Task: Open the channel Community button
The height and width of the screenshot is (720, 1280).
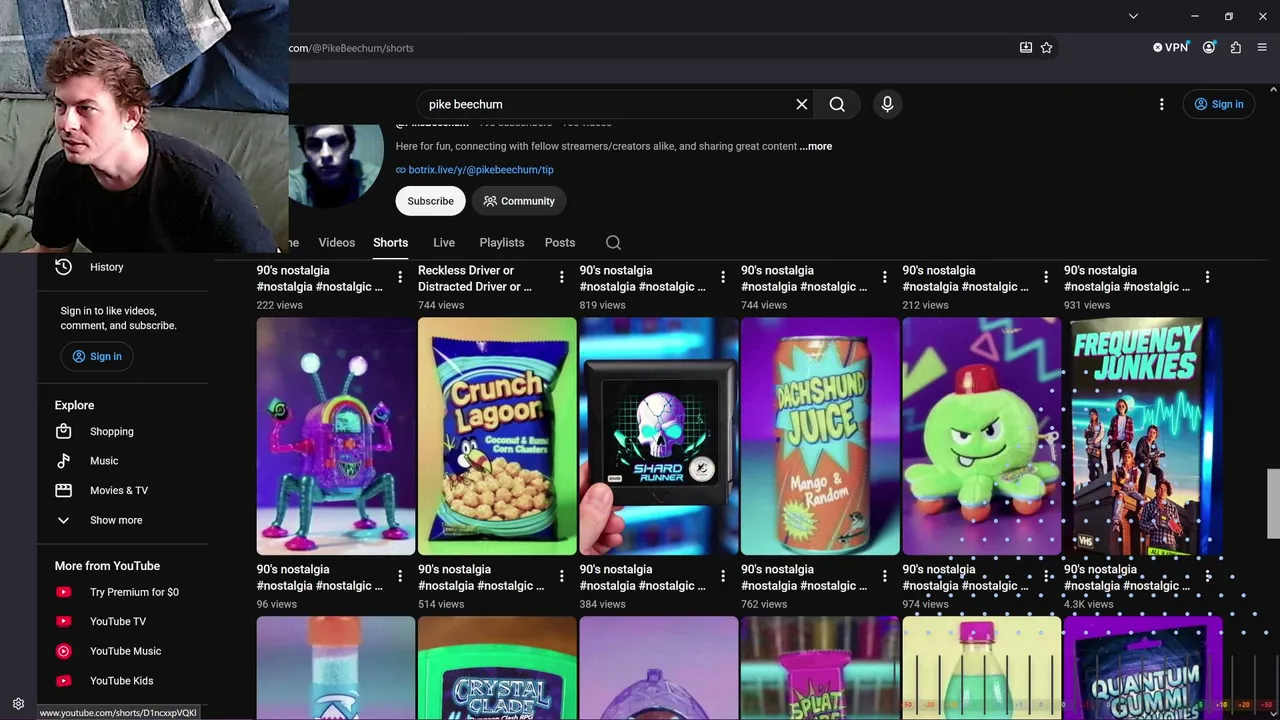Action: (519, 201)
